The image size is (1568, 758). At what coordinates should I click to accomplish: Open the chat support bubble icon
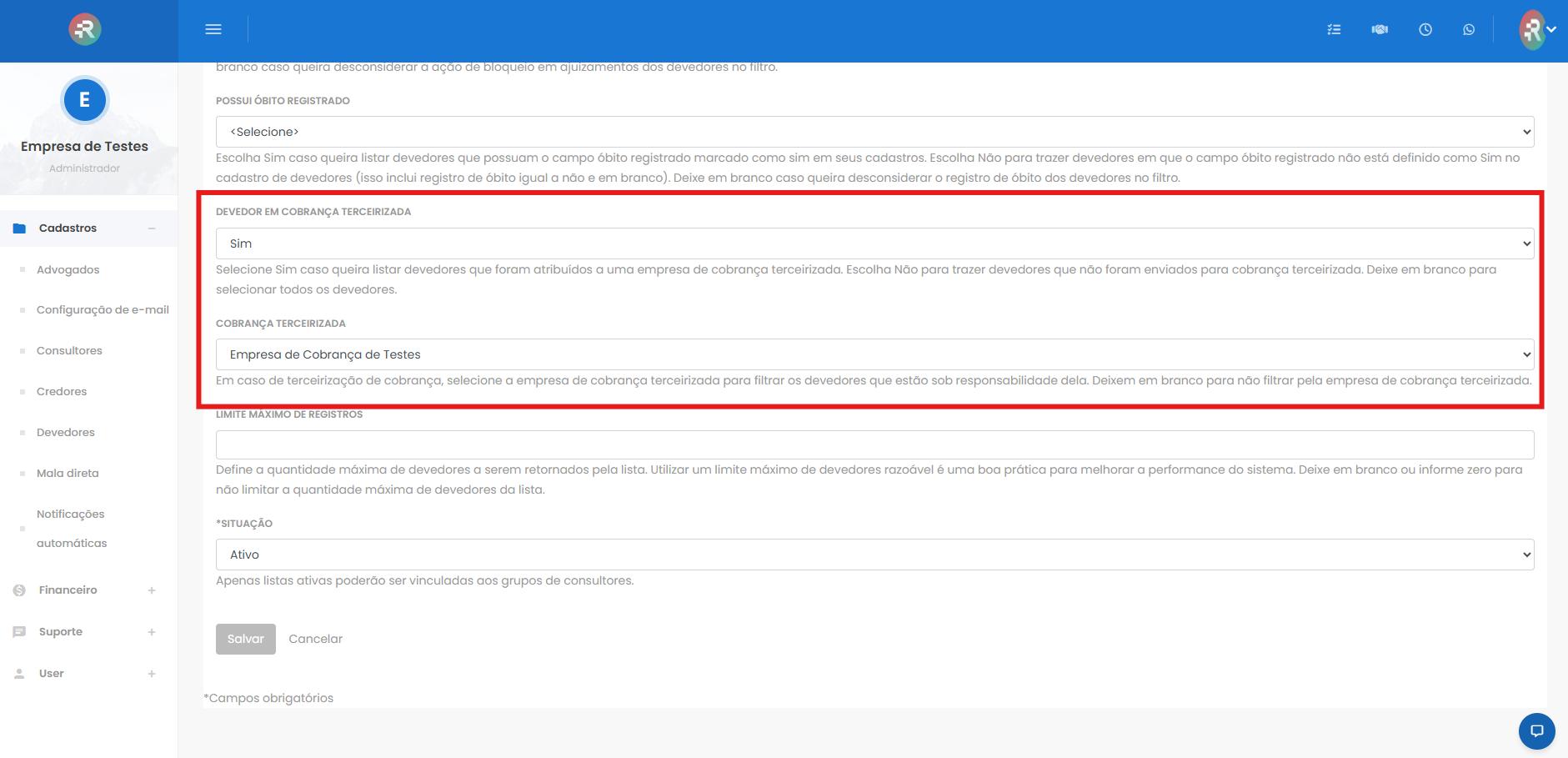[1536, 731]
